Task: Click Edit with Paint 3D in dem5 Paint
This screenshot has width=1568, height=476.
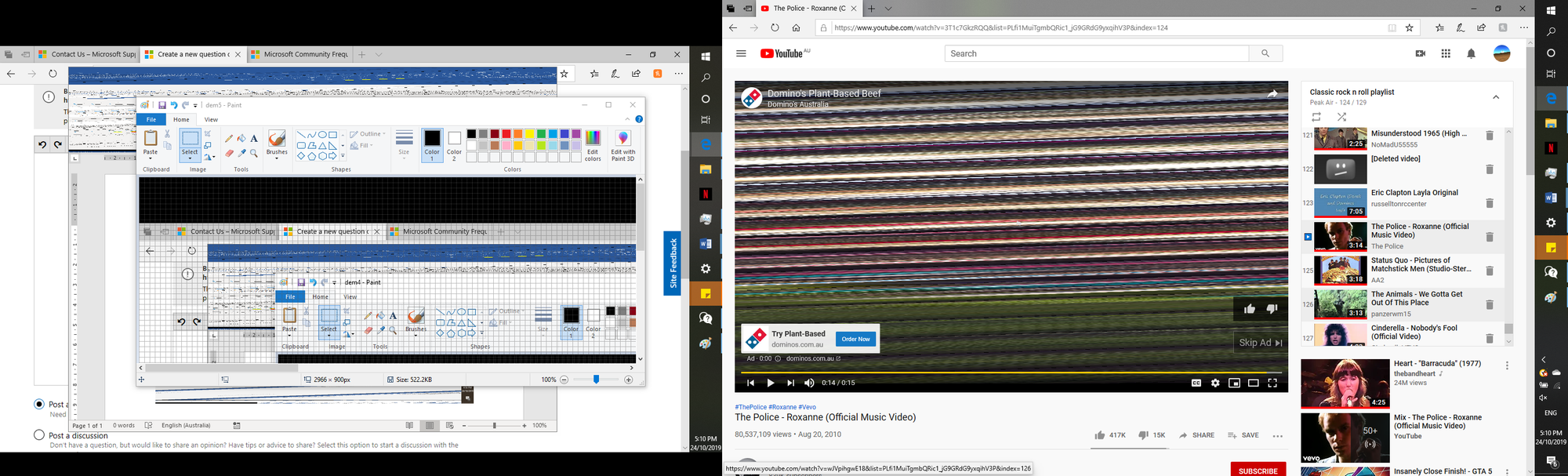Action: [623, 146]
